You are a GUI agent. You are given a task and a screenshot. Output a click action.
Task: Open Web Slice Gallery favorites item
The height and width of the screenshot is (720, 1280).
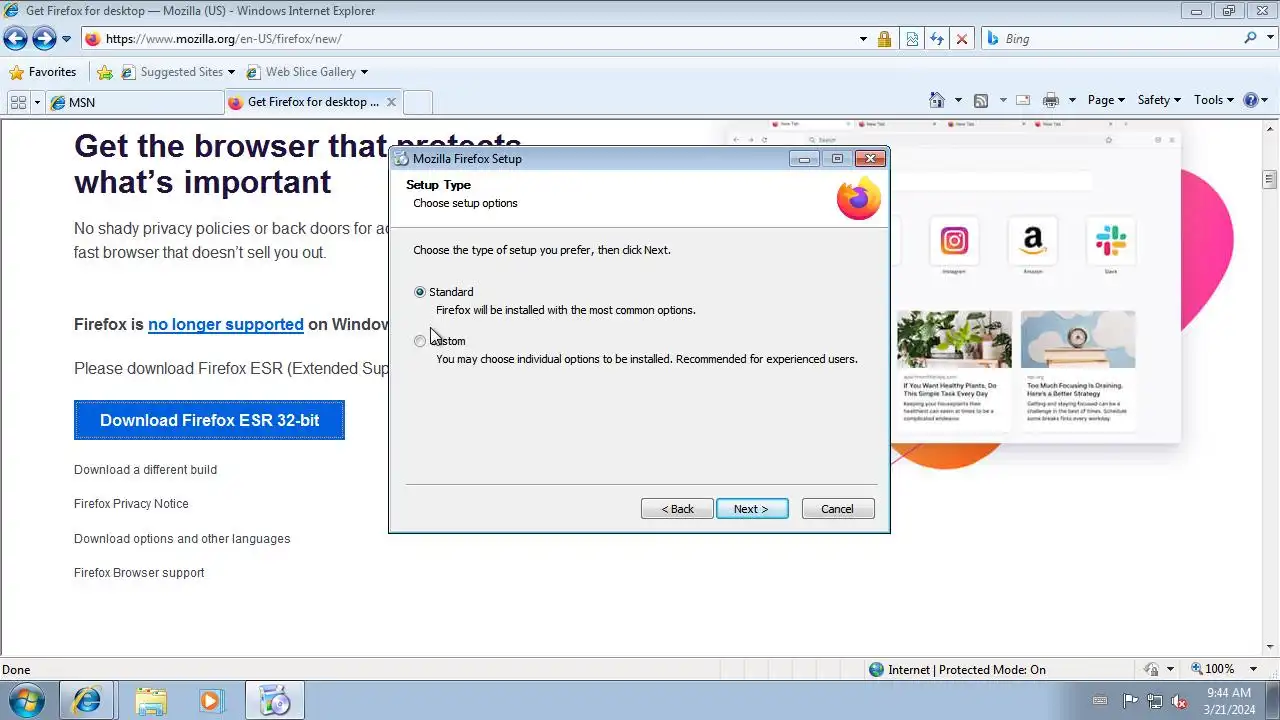tap(306, 72)
